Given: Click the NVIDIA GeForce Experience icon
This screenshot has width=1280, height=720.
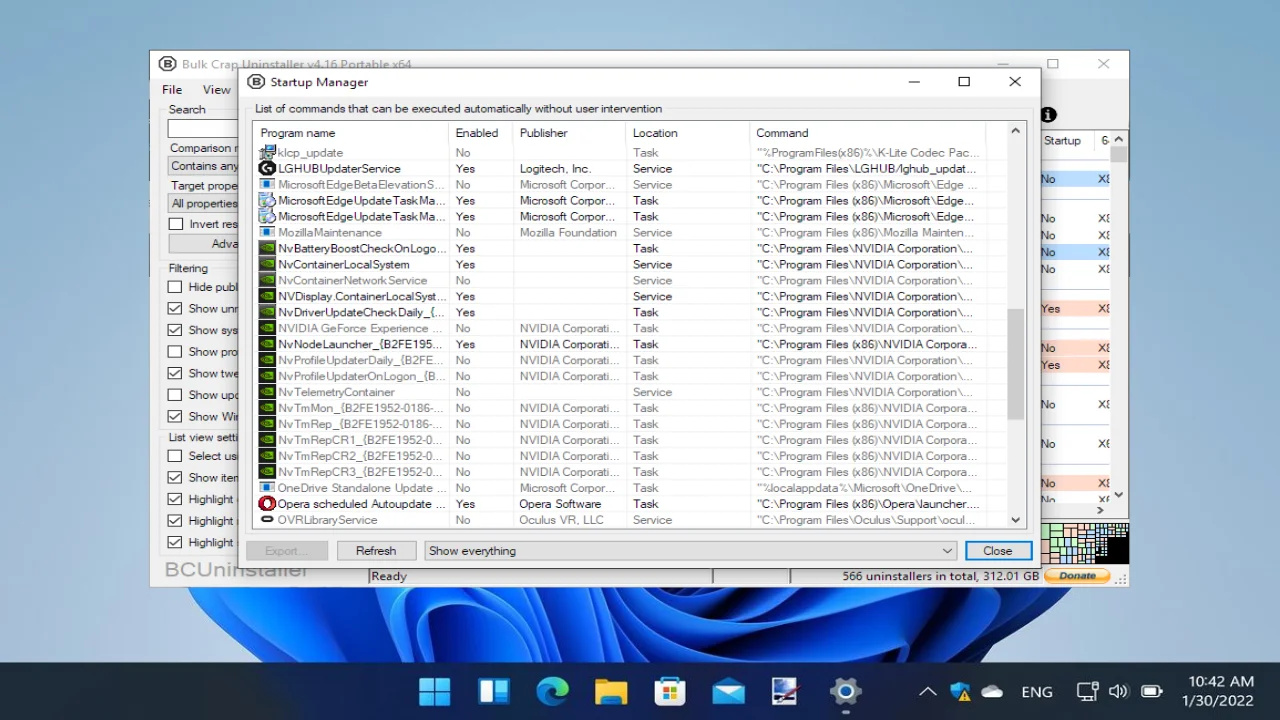Looking at the screenshot, I should tap(267, 328).
